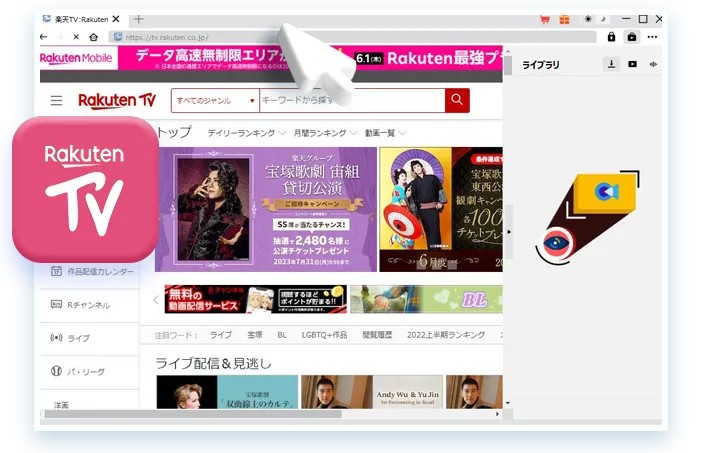Open the 無料の動画配信サービス Rチャンネル banner
The width and height of the screenshot is (713, 453).
click(256, 299)
